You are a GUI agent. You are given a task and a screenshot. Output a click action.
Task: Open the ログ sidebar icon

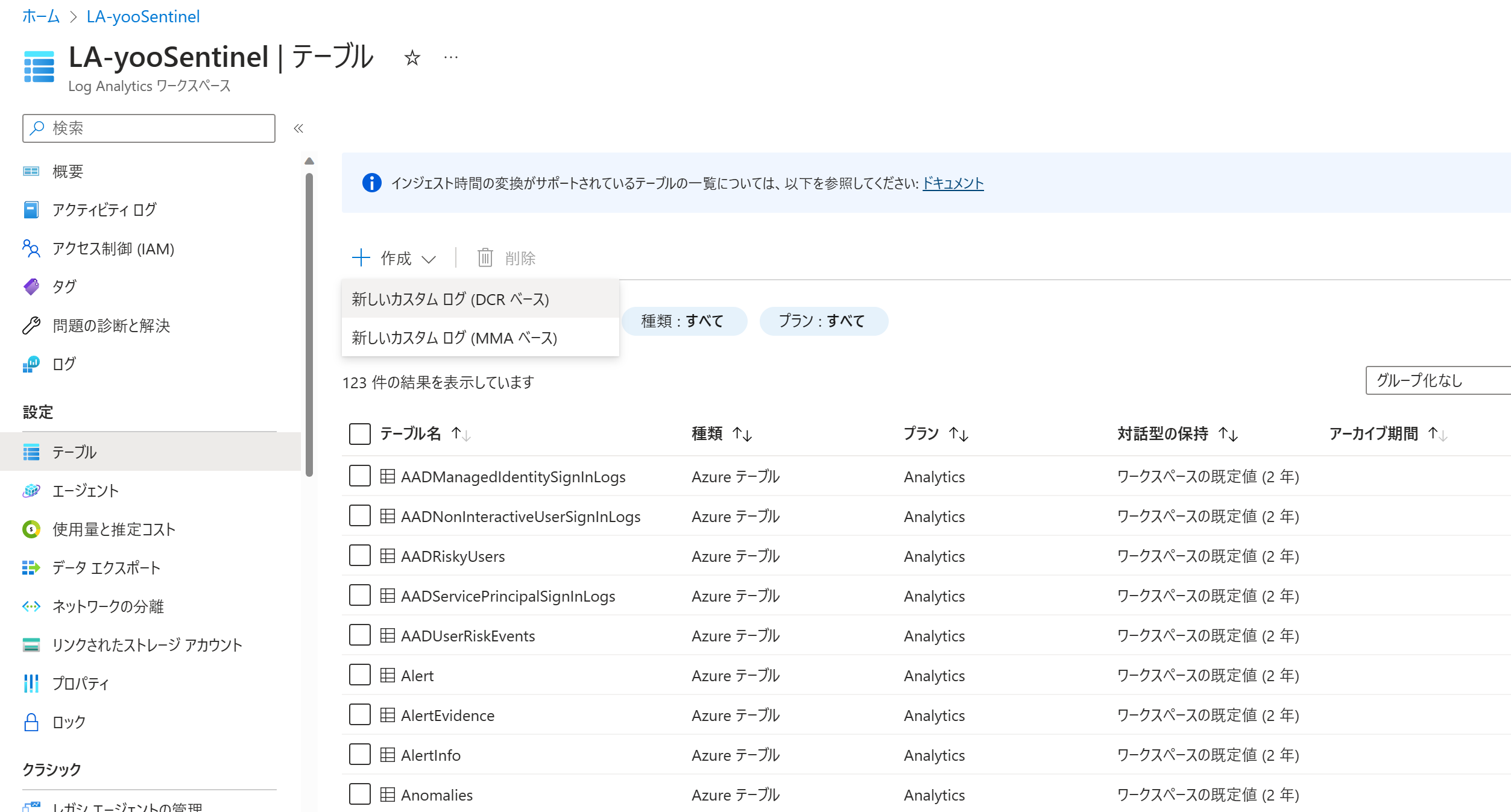pos(32,364)
